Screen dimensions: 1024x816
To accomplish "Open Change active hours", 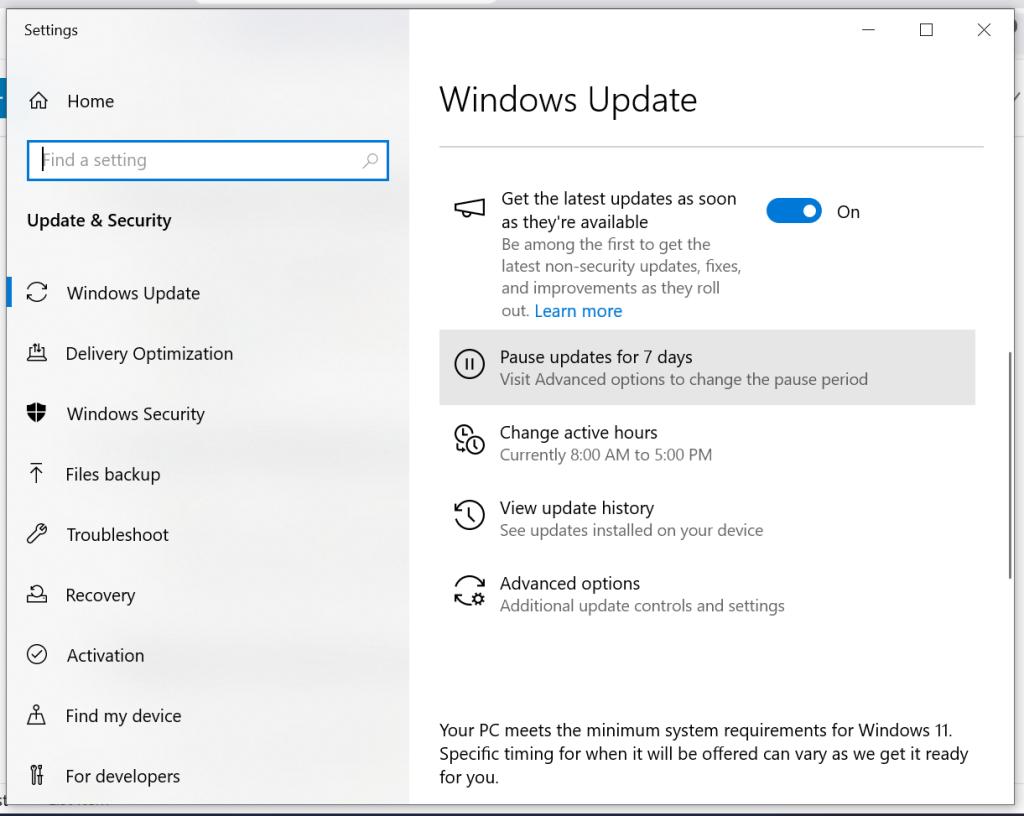I will tap(578, 433).
